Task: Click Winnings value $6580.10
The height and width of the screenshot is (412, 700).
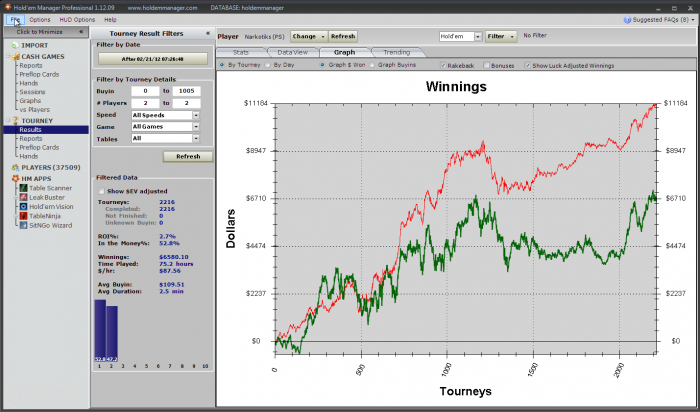Action: tap(174, 257)
